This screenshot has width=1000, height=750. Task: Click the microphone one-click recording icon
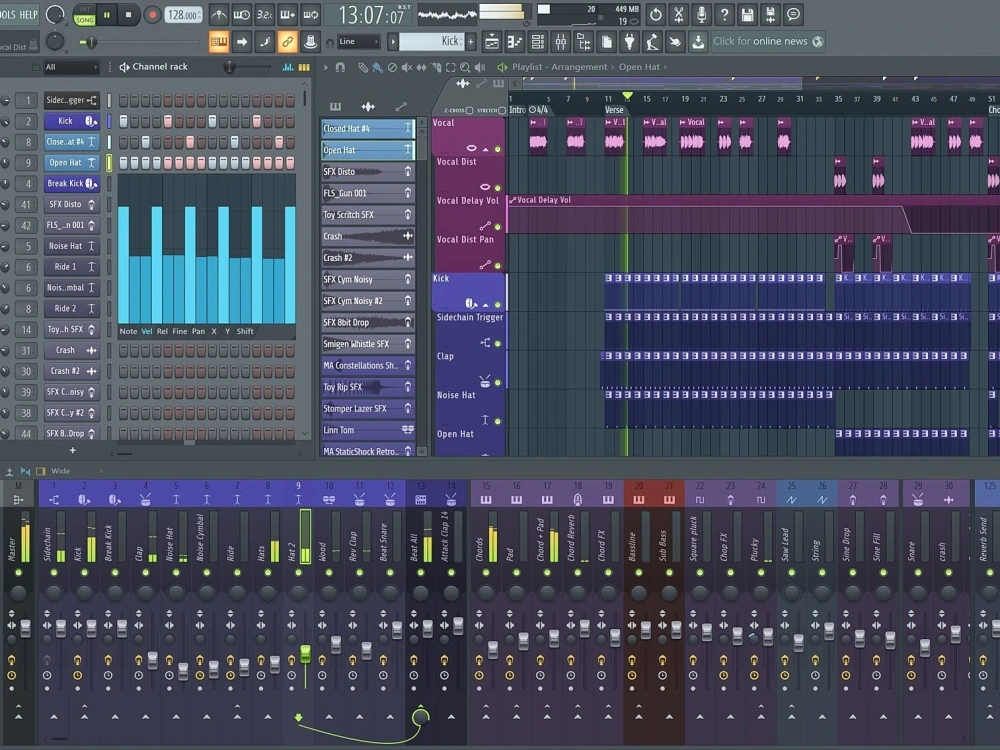click(x=702, y=14)
